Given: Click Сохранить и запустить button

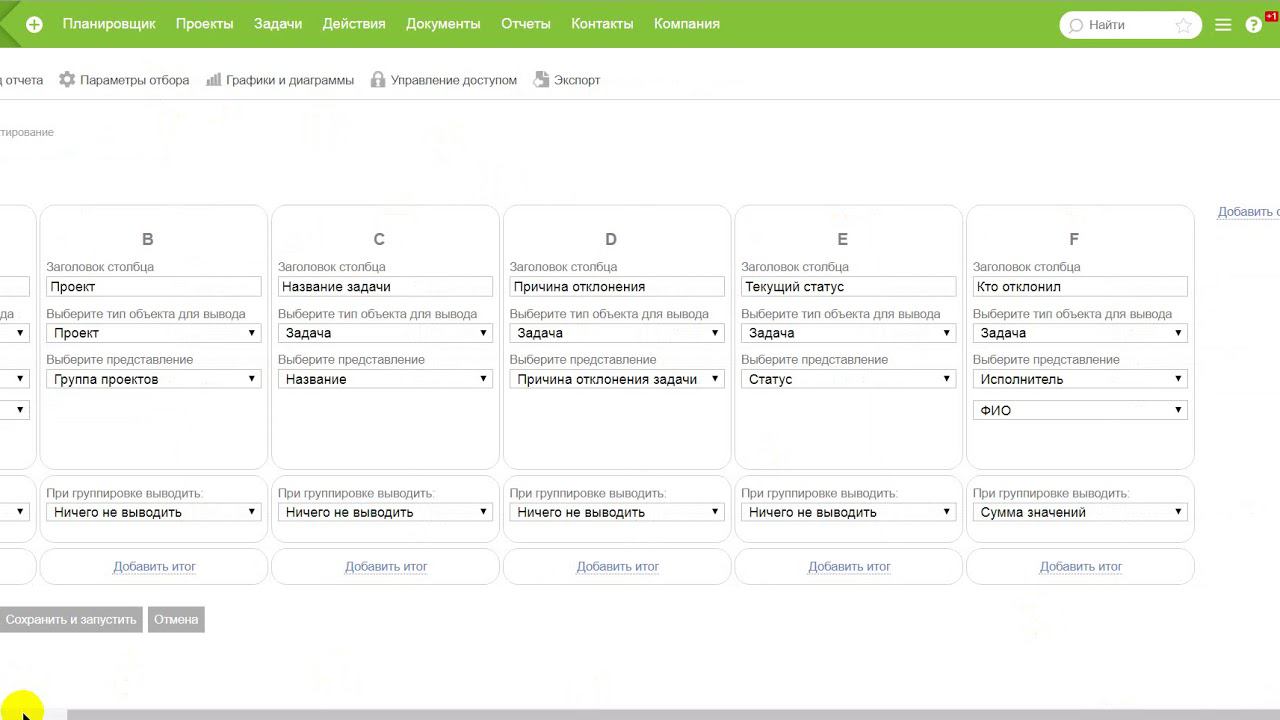Looking at the screenshot, I should click(x=70, y=619).
